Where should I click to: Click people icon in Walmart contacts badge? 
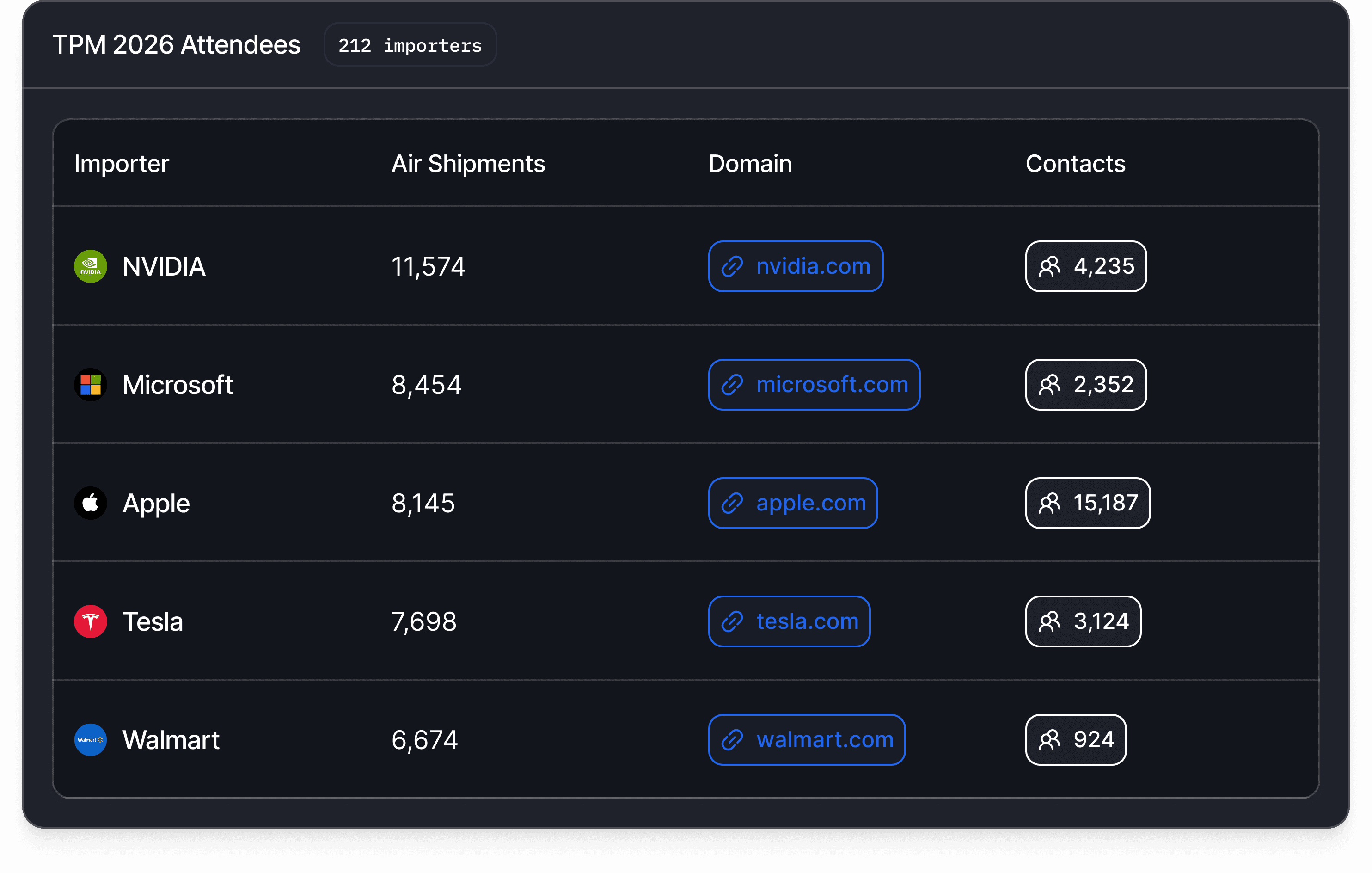pos(1049,740)
